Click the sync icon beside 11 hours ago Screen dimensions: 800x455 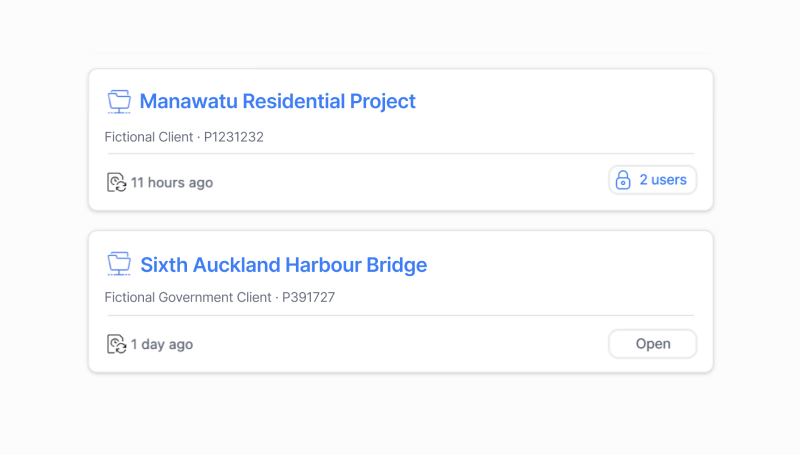116,182
